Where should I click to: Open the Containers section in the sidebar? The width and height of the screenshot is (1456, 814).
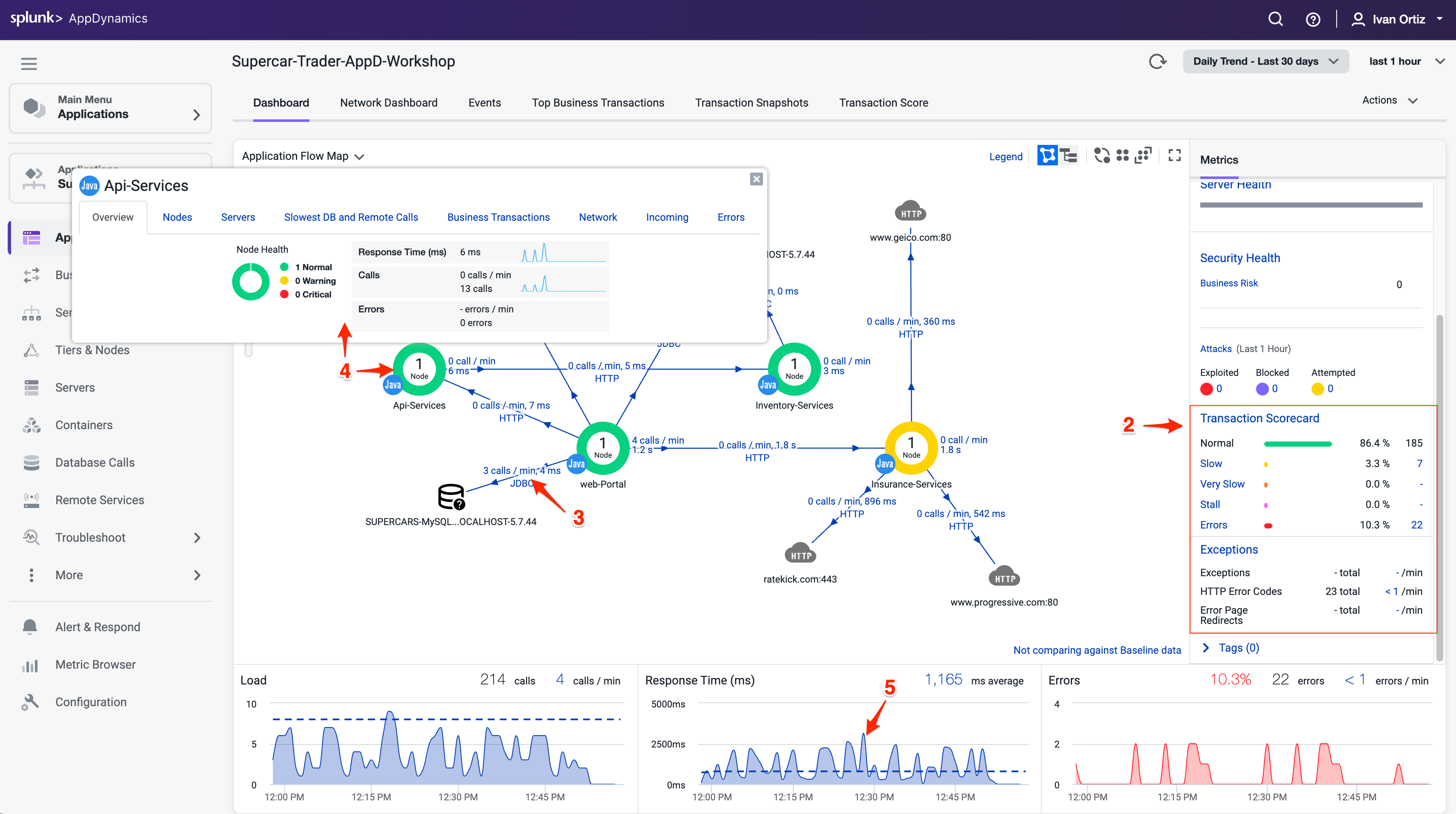[31, 424]
